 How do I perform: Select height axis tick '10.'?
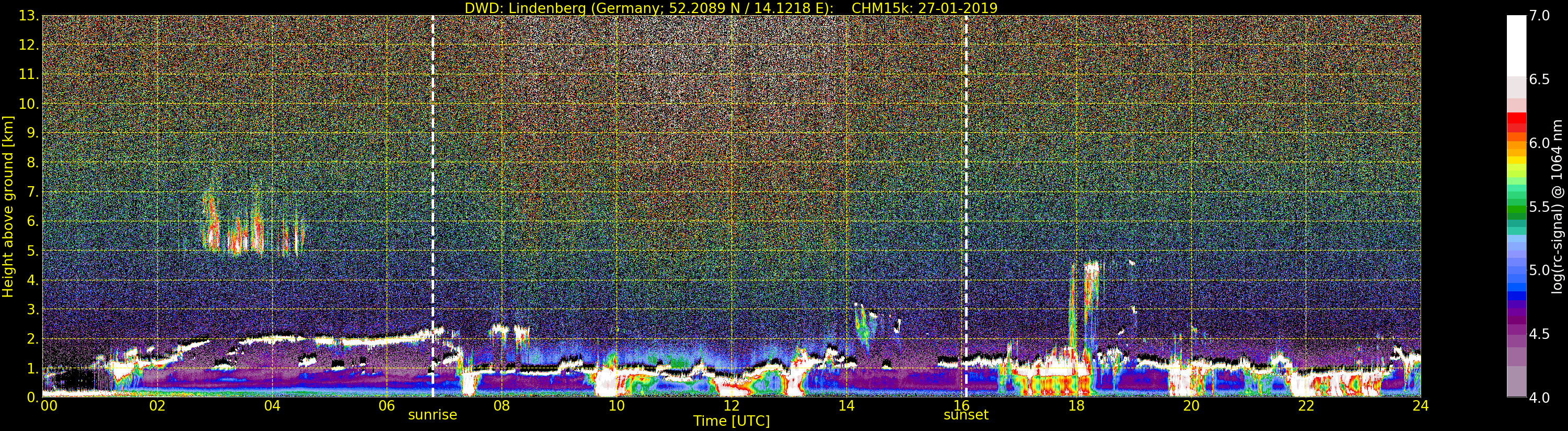click(x=28, y=104)
